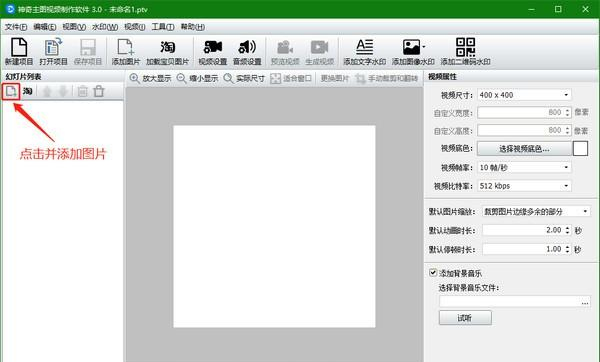Click the Taobao icon in the slide list toolbar
Screen dimensions: 600x362
pyautogui.click(x=28, y=91)
